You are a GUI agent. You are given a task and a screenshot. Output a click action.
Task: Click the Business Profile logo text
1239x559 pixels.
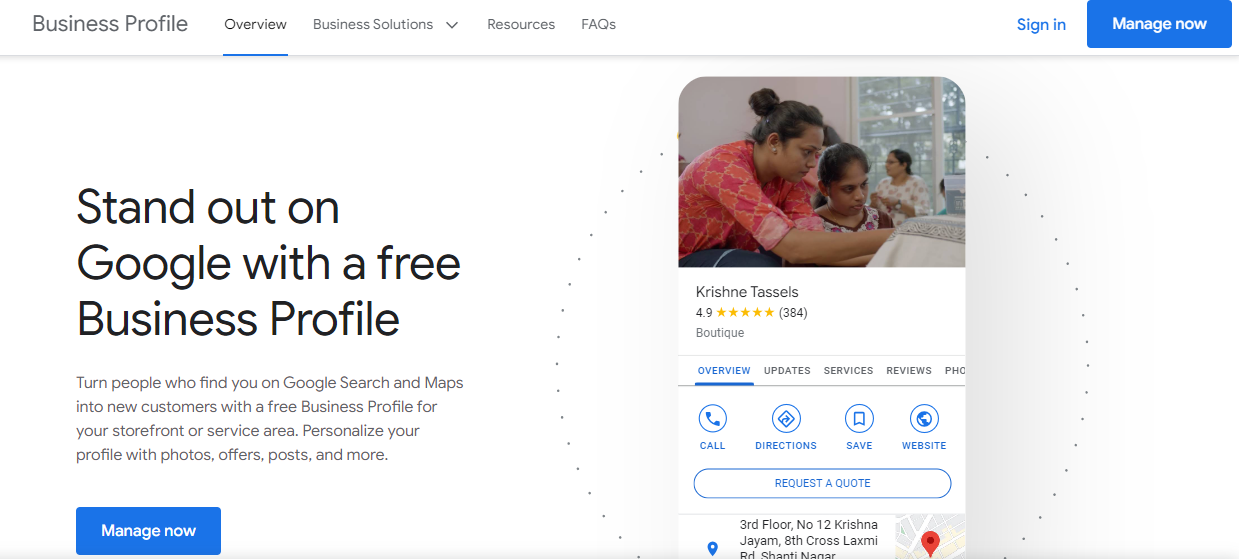[110, 24]
